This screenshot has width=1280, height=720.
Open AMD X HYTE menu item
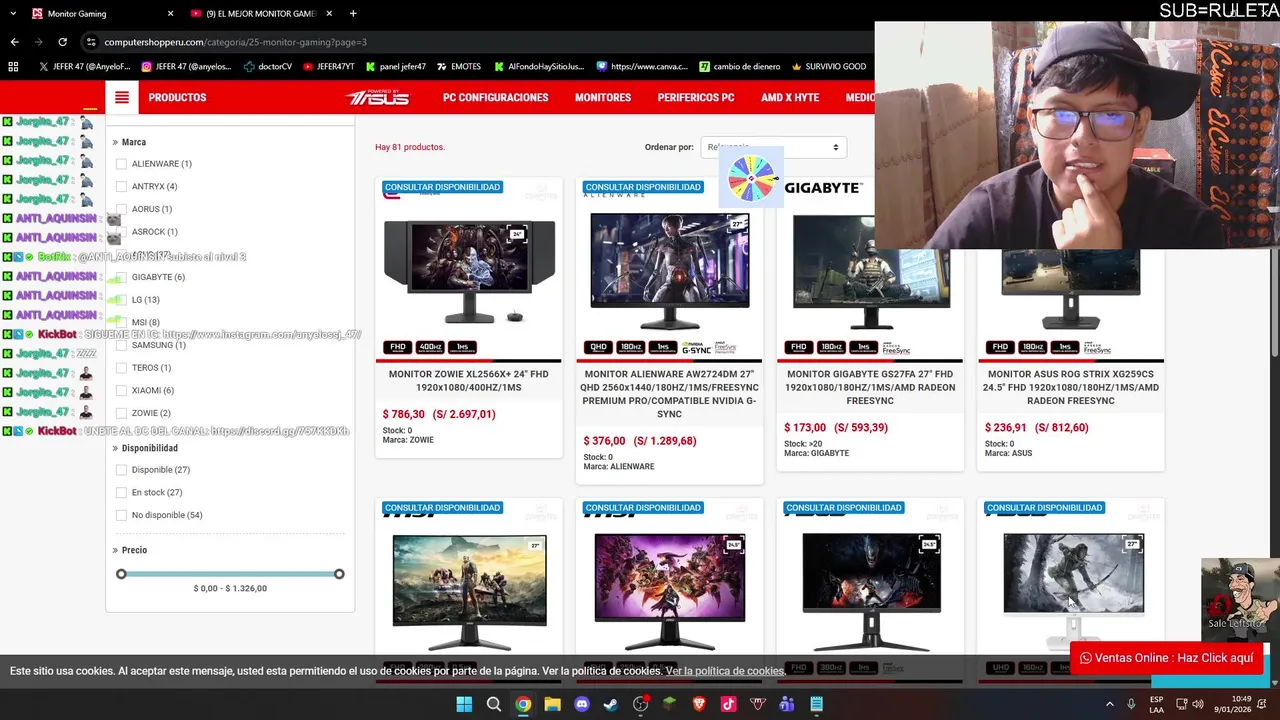790,98
